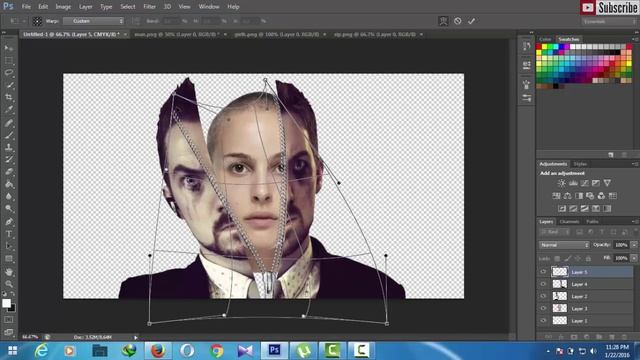Open the Layers panel flyout menu
Image resolution: width=640 pixels, height=360 pixels.
634,222
